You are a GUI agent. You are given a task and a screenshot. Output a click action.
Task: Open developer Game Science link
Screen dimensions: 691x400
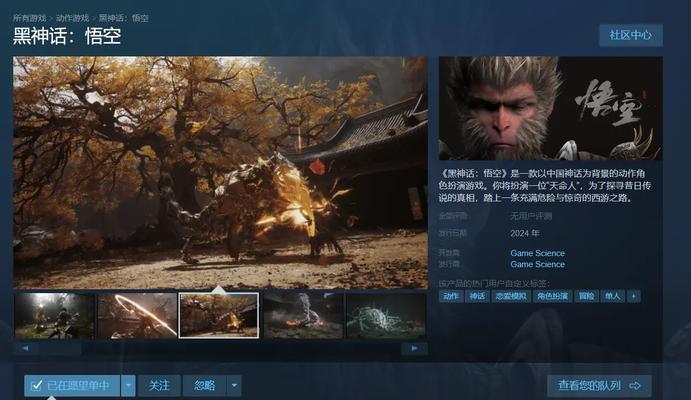pyautogui.click(x=538, y=253)
